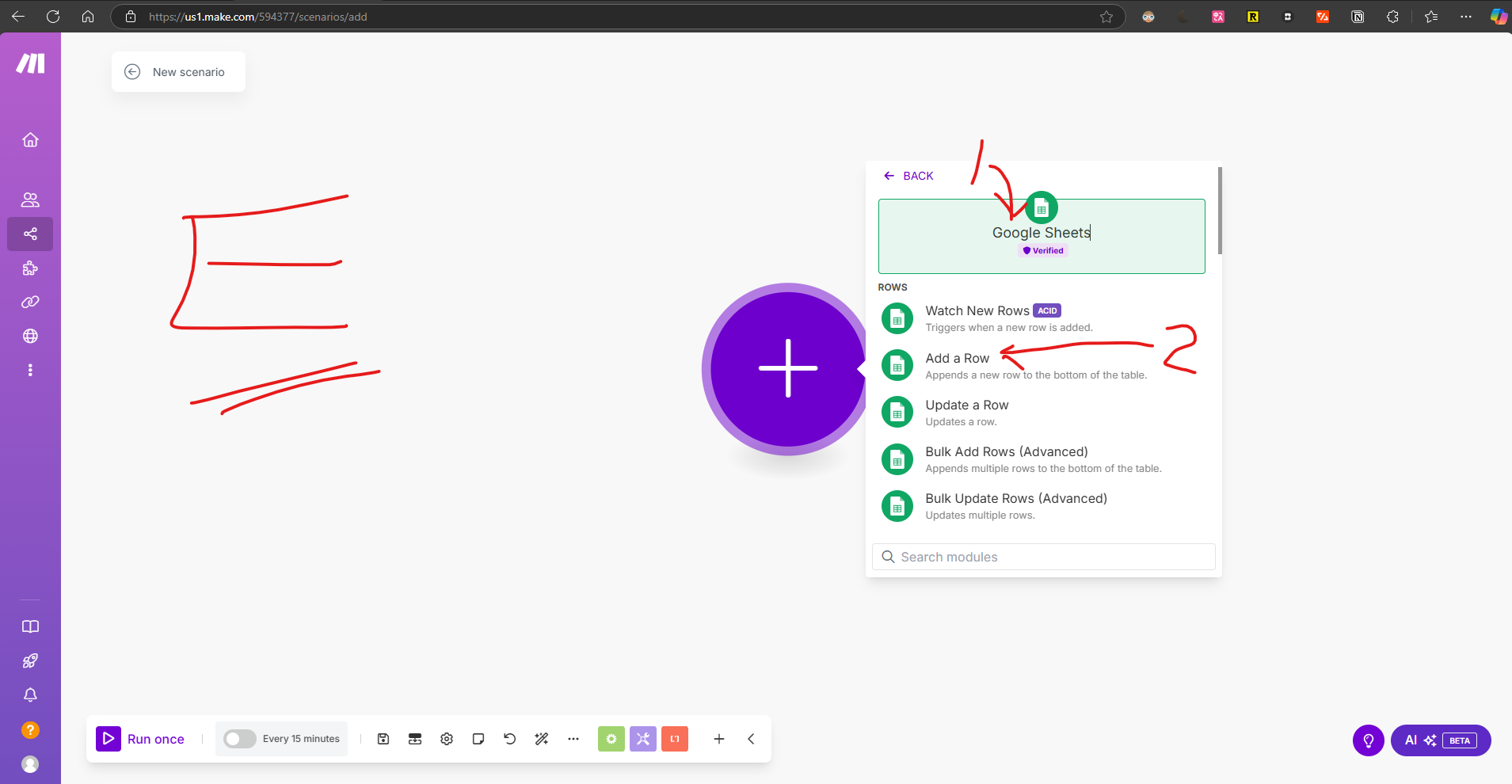
Task: Open the Webhooks globe icon
Action: [30, 336]
